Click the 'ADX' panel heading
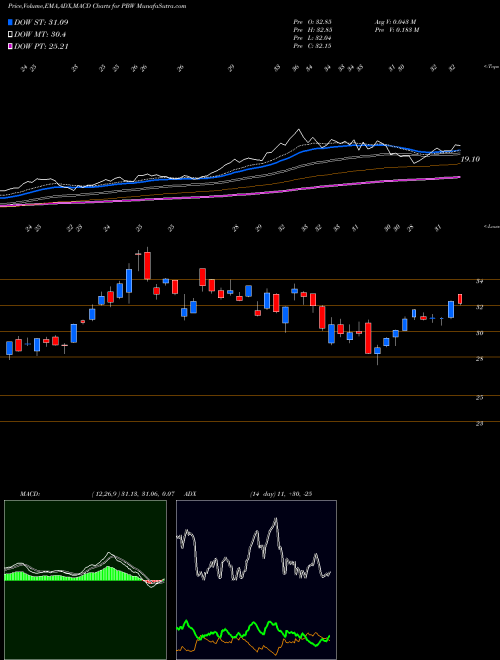 191,494
